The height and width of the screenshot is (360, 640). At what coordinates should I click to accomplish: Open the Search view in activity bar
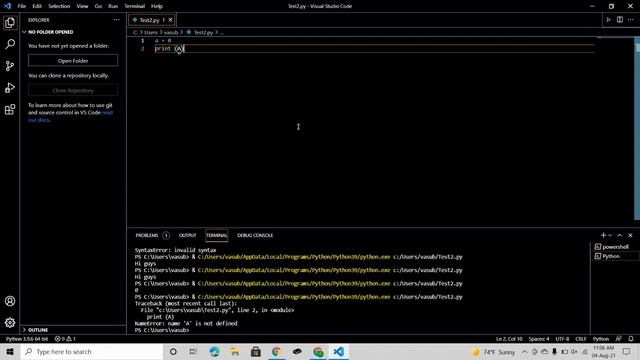(10, 44)
